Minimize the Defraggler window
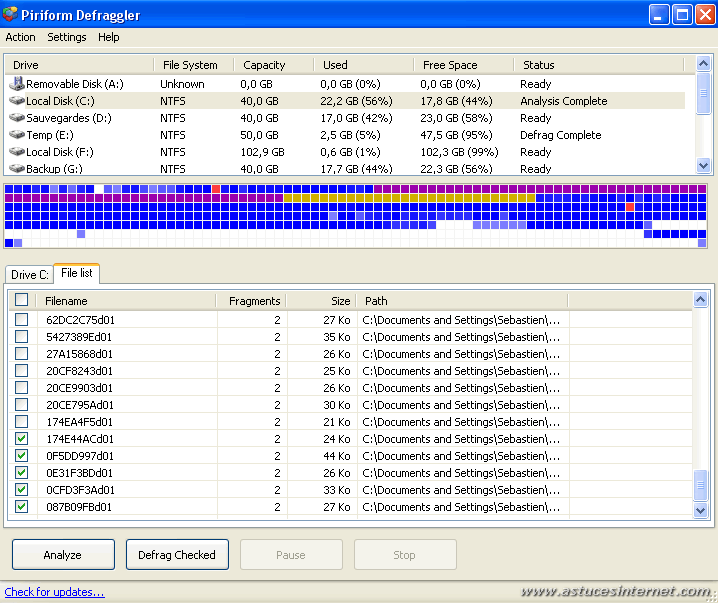The width and height of the screenshot is (718, 603). (x=659, y=14)
